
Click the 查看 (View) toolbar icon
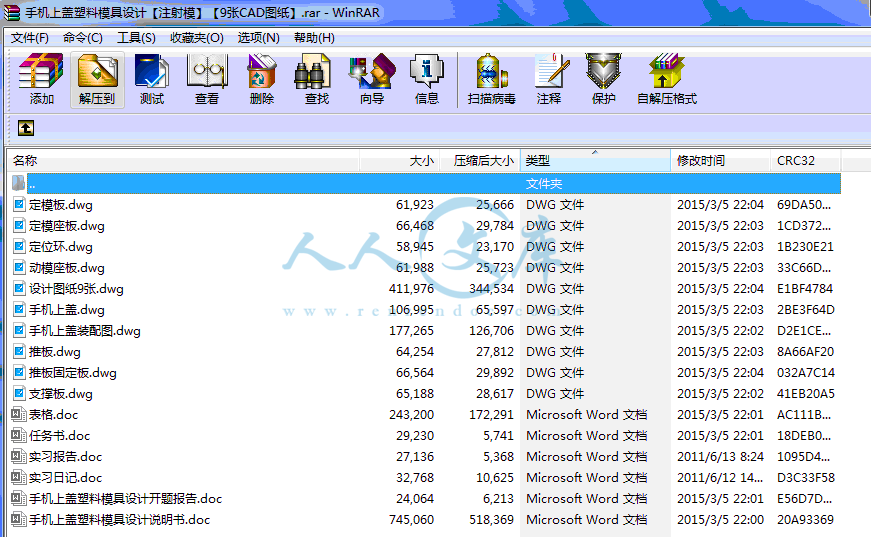coord(207,71)
